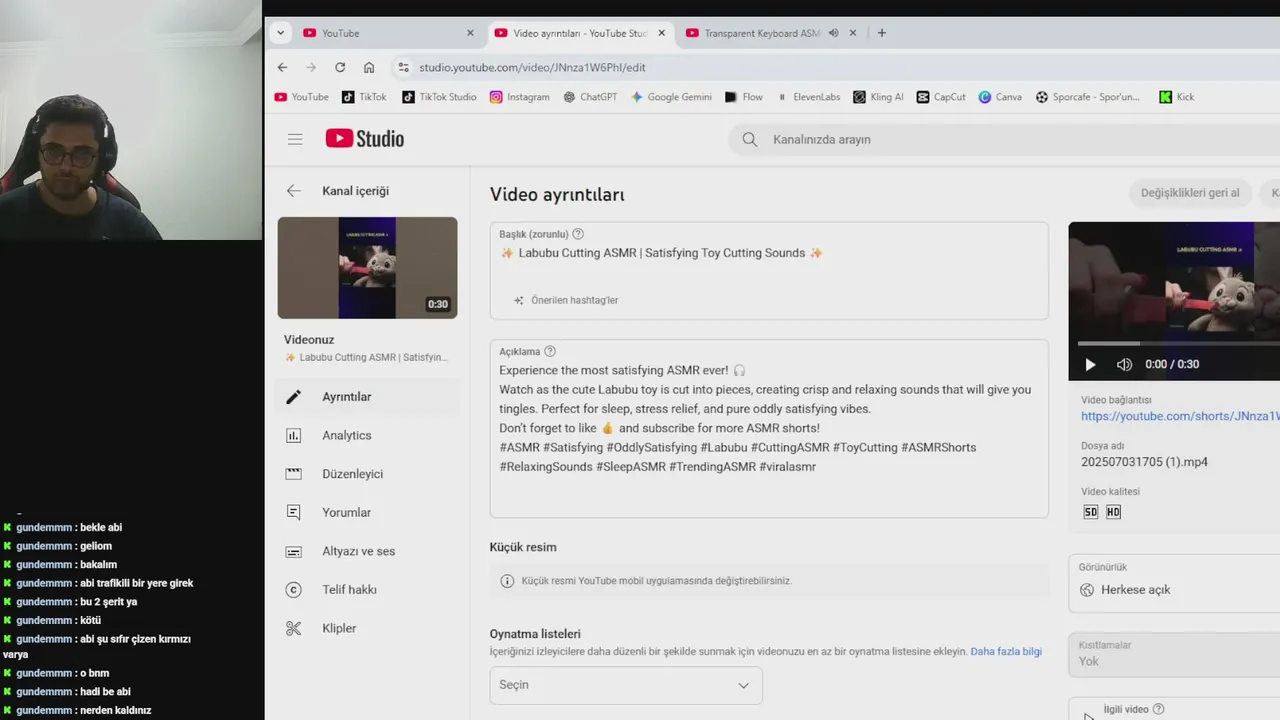Click info icon in Küçük resim notice
The image size is (1280, 720).
click(x=507, y=581)
